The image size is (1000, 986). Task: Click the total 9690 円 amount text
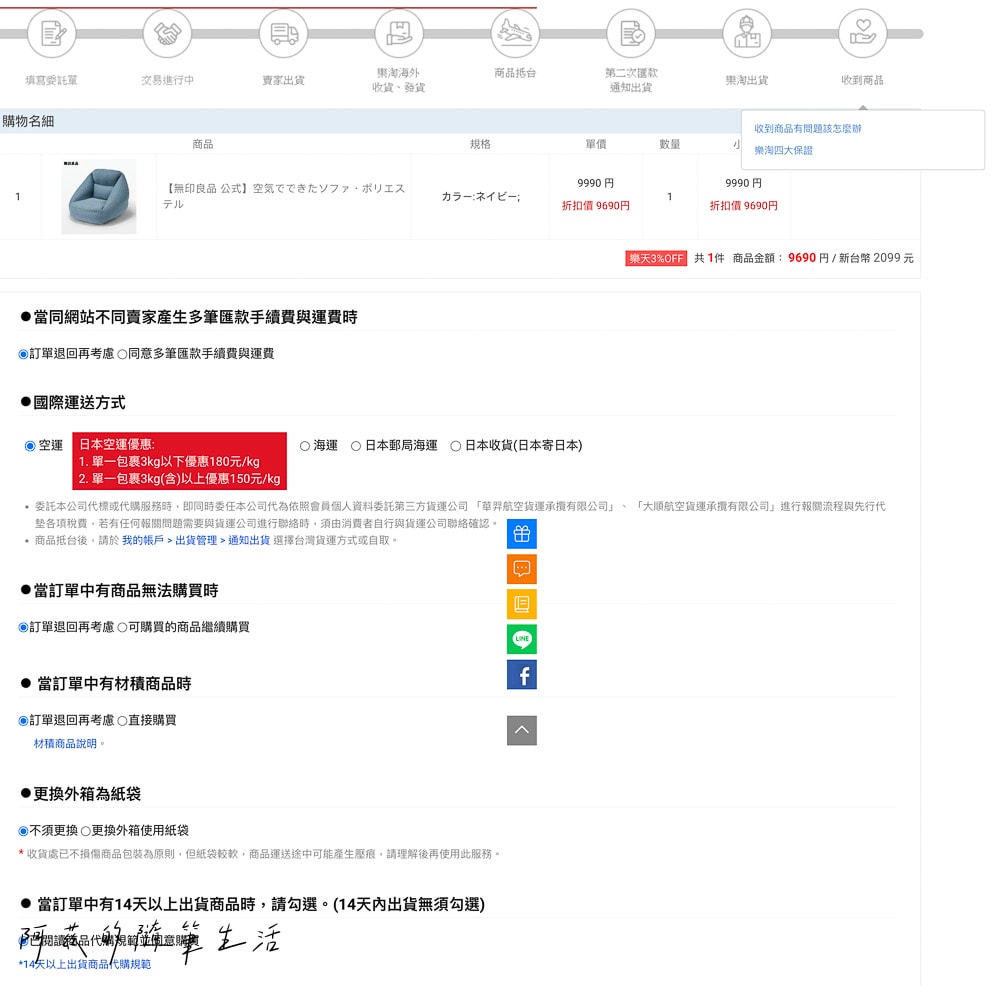[x=808, y=258]
